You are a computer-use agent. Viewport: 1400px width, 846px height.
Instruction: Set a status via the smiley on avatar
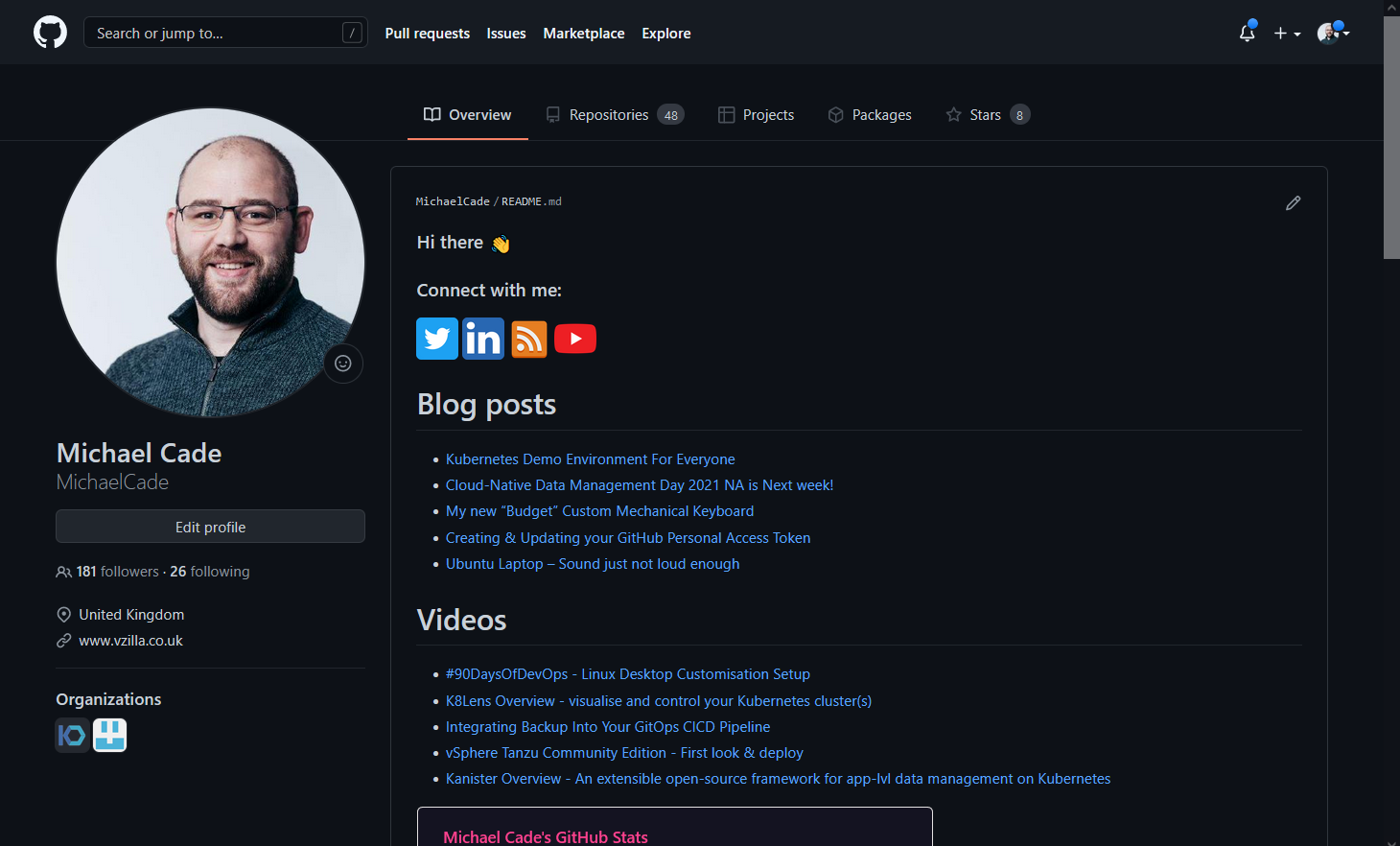(x=343, y=364)
